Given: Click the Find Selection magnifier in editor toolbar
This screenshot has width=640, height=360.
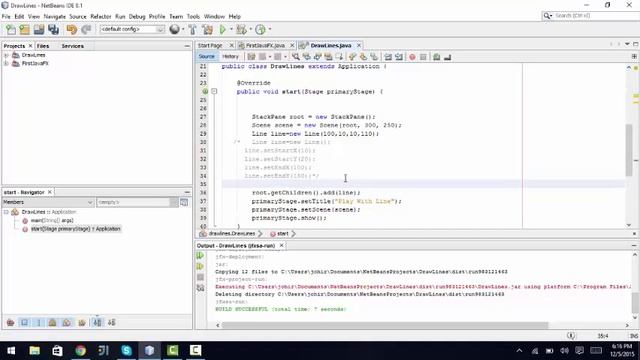Looking at the screenshot, I should (296, 57).
